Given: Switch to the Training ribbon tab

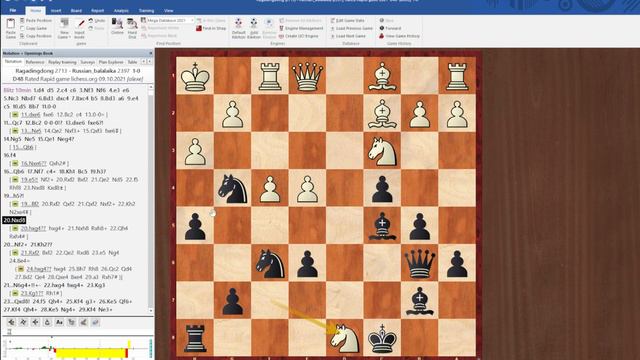Looking at the screenshot, I should click(x=147, y=11).
